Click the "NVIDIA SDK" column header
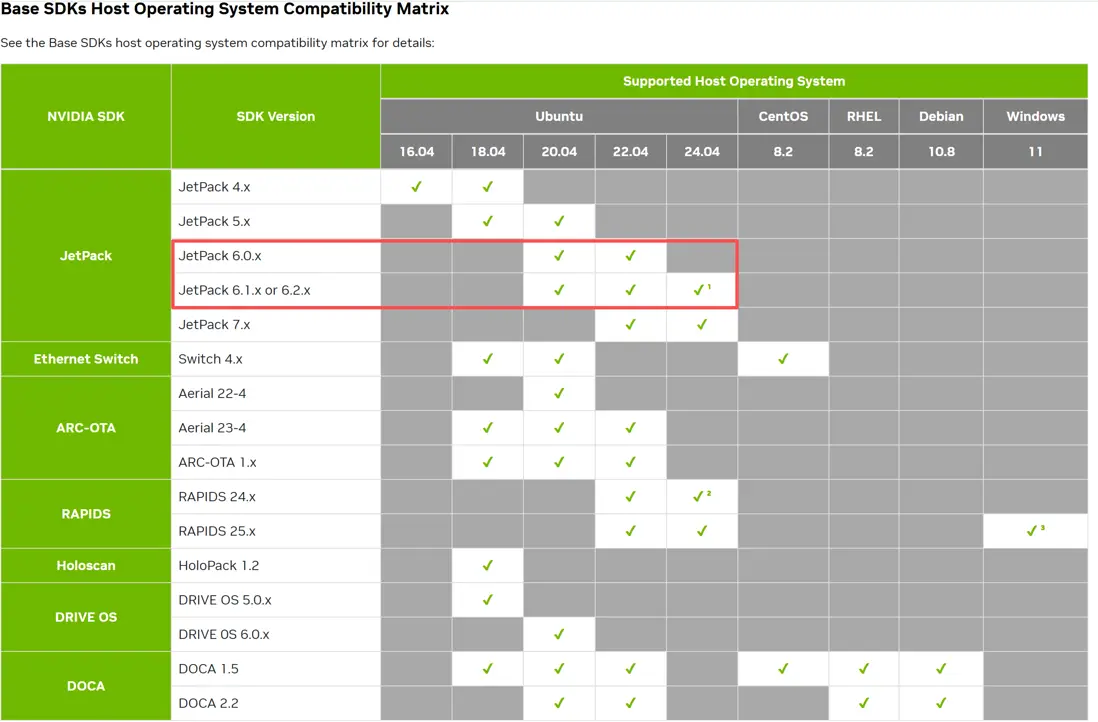The width and height of the screenshot is (1098, 722). [86, 116]
